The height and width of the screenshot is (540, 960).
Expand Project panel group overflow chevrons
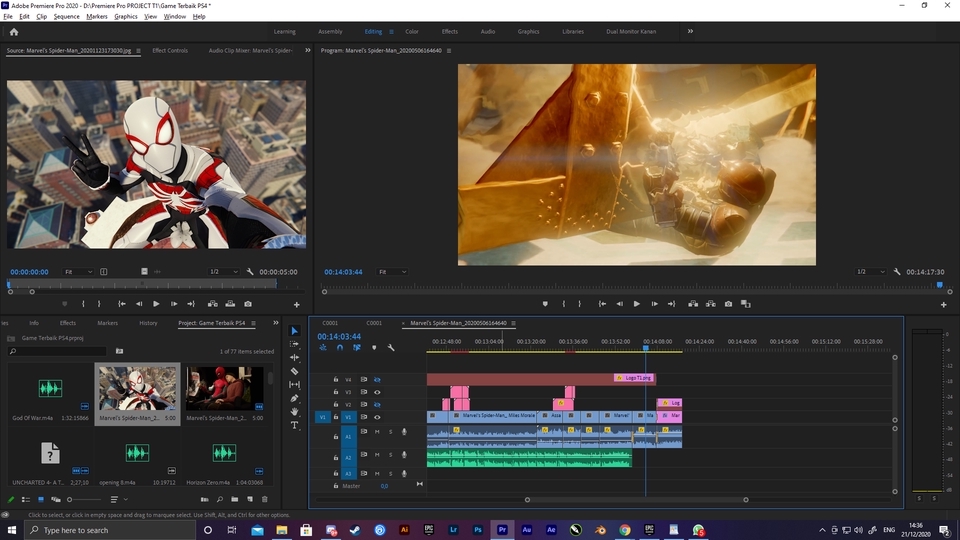(276, 323)
